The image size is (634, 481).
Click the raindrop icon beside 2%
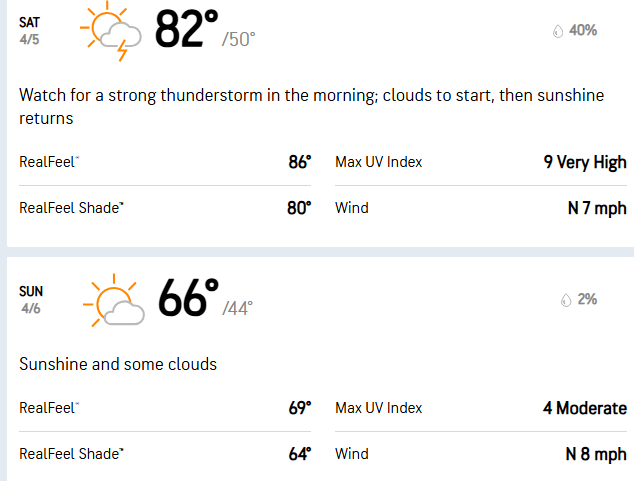pyautogui.click(x=566, y=299)
